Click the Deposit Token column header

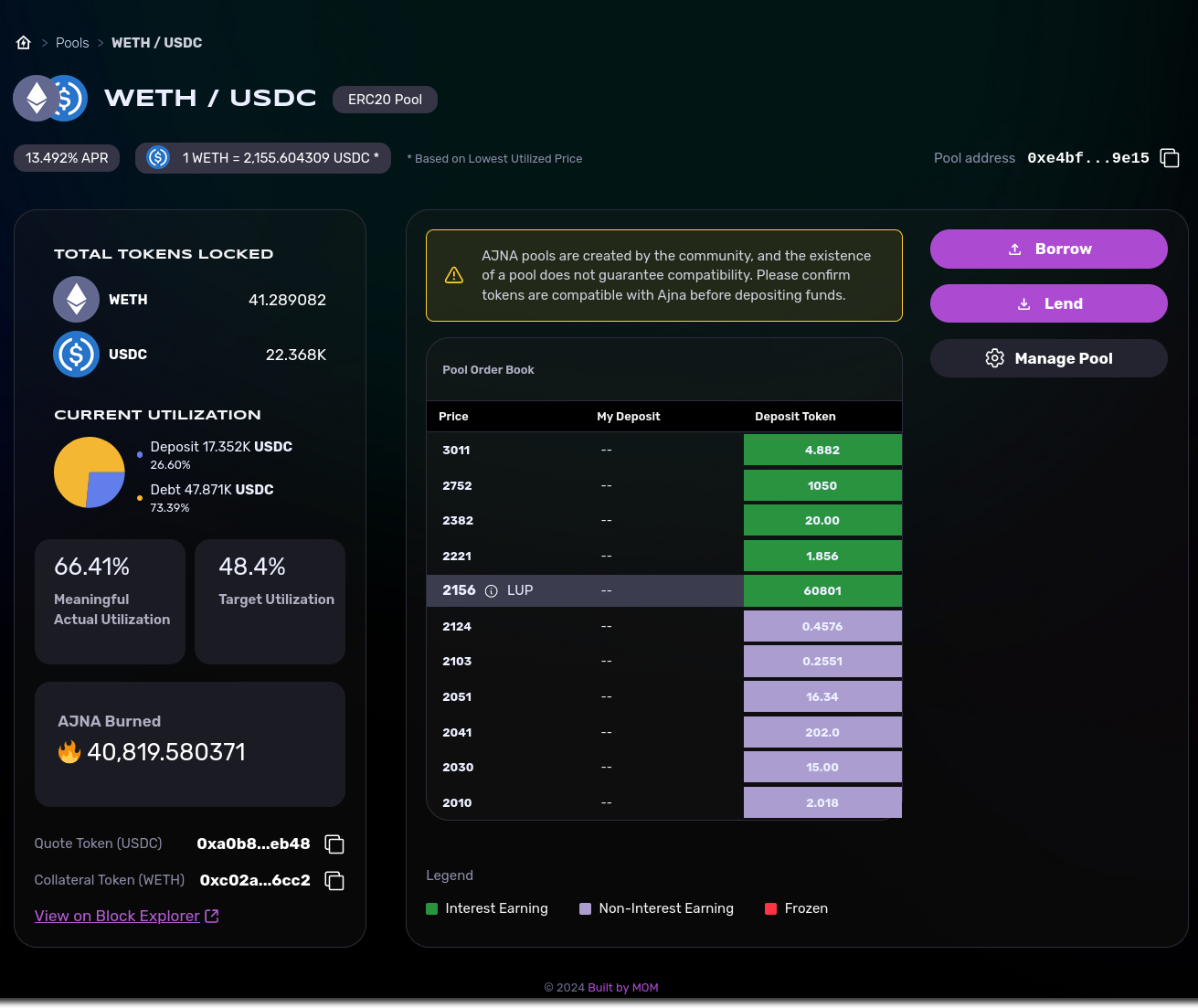coord(795,417)
